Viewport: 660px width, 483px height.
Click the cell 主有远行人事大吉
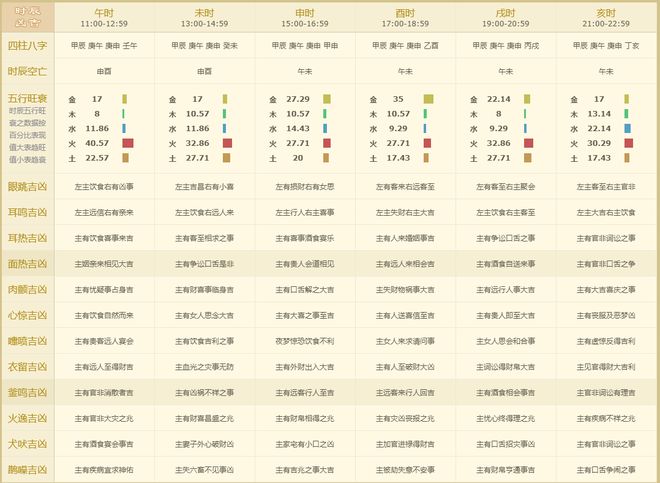506,290
